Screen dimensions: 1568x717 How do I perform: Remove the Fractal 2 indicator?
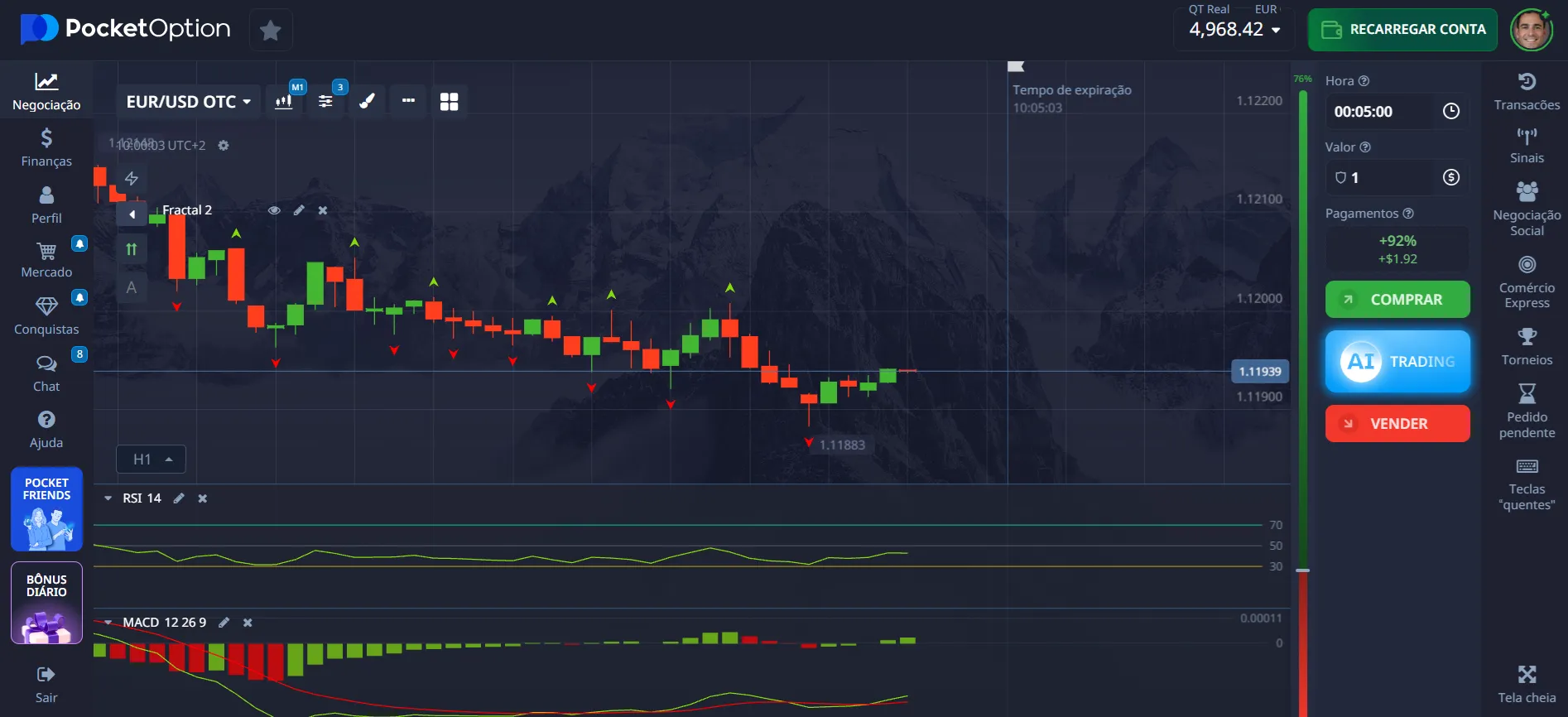point(323,210)
